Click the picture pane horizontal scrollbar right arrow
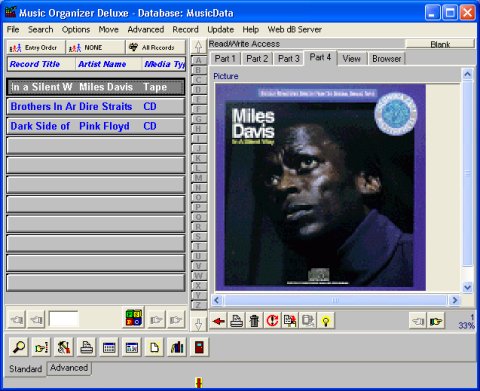Viewport: 480px width, 391px height. tap(454, 300)
